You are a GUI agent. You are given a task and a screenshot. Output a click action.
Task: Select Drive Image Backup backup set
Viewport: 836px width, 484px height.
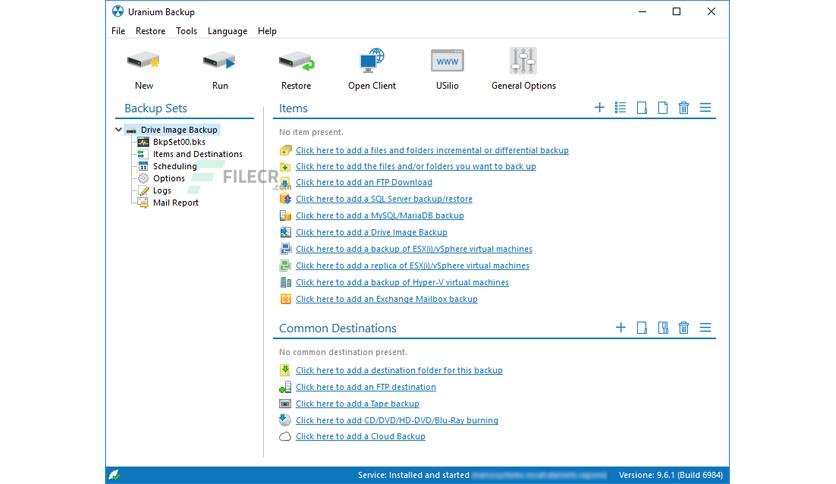pos(179,130)
